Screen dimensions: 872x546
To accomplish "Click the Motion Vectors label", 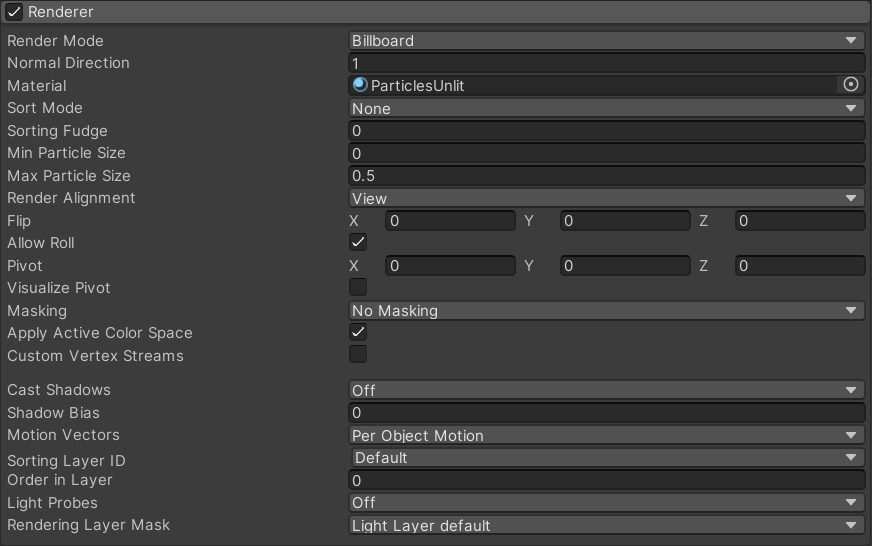I will coord(63,435).
